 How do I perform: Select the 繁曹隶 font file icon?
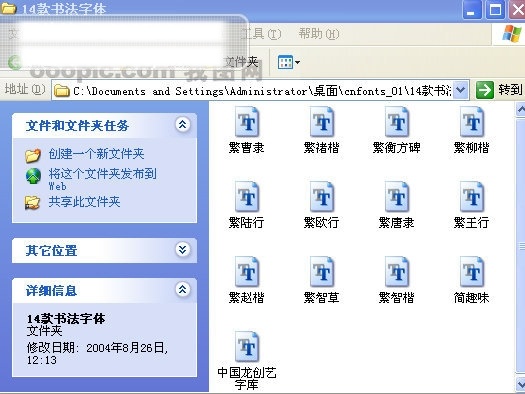(247, 122)
